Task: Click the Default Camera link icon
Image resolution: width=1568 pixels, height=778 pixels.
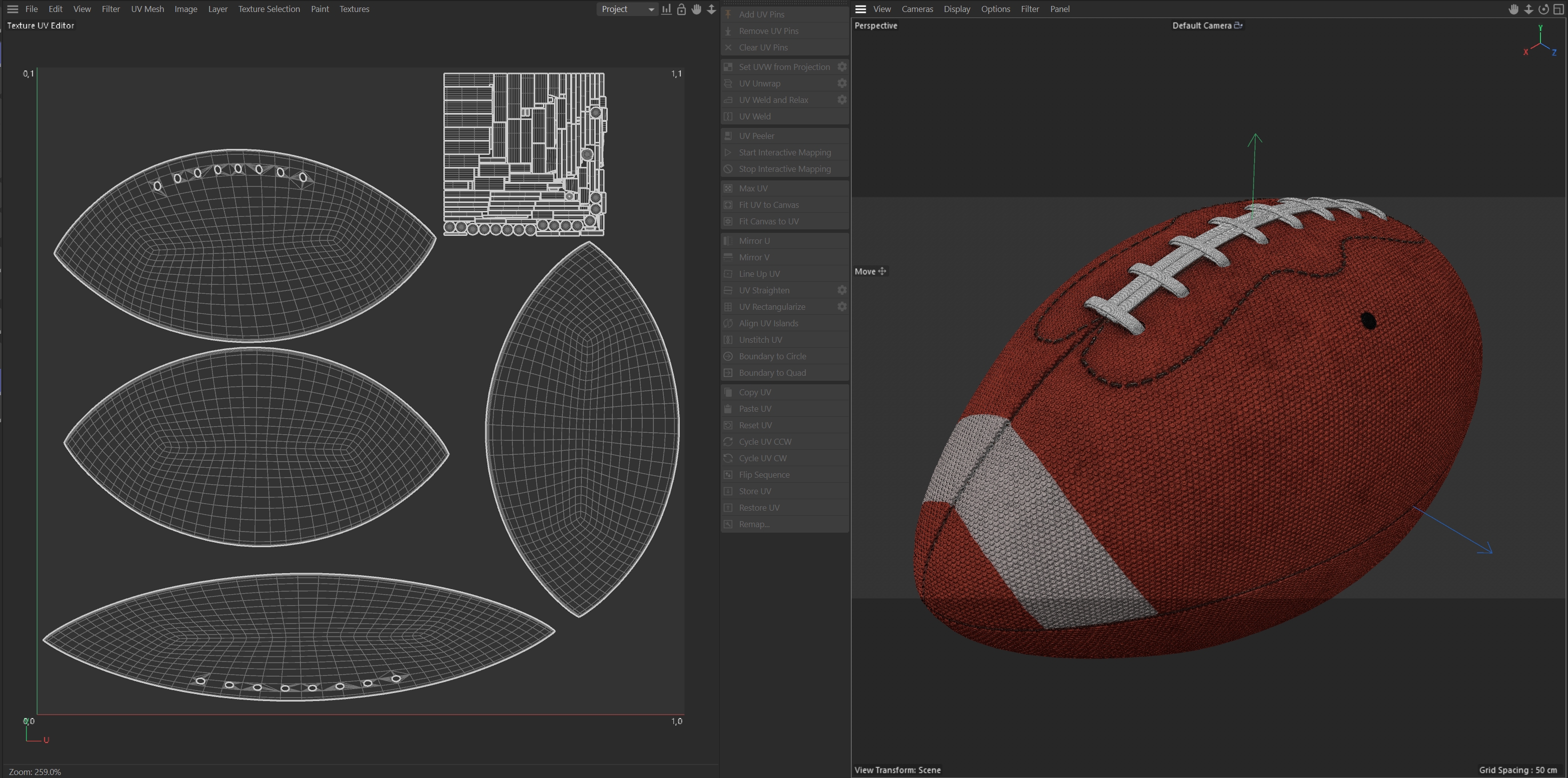Action: 1238,25
